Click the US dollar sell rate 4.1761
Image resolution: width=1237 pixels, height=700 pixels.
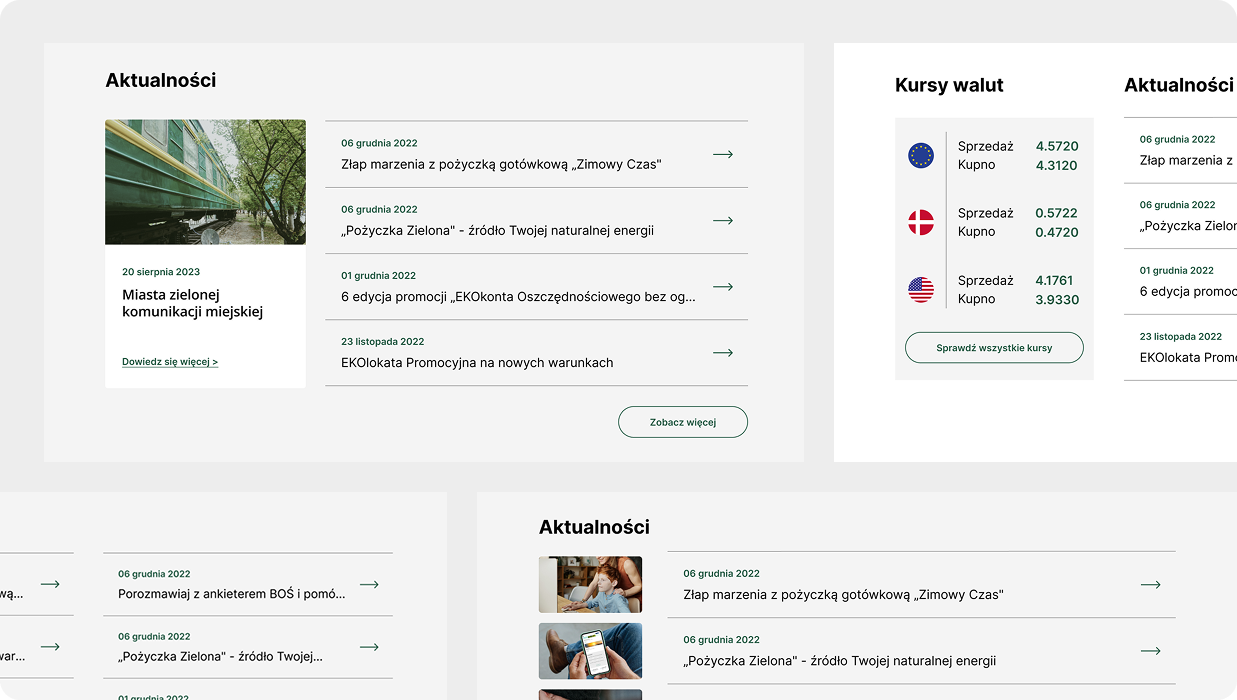[1055, 280]
